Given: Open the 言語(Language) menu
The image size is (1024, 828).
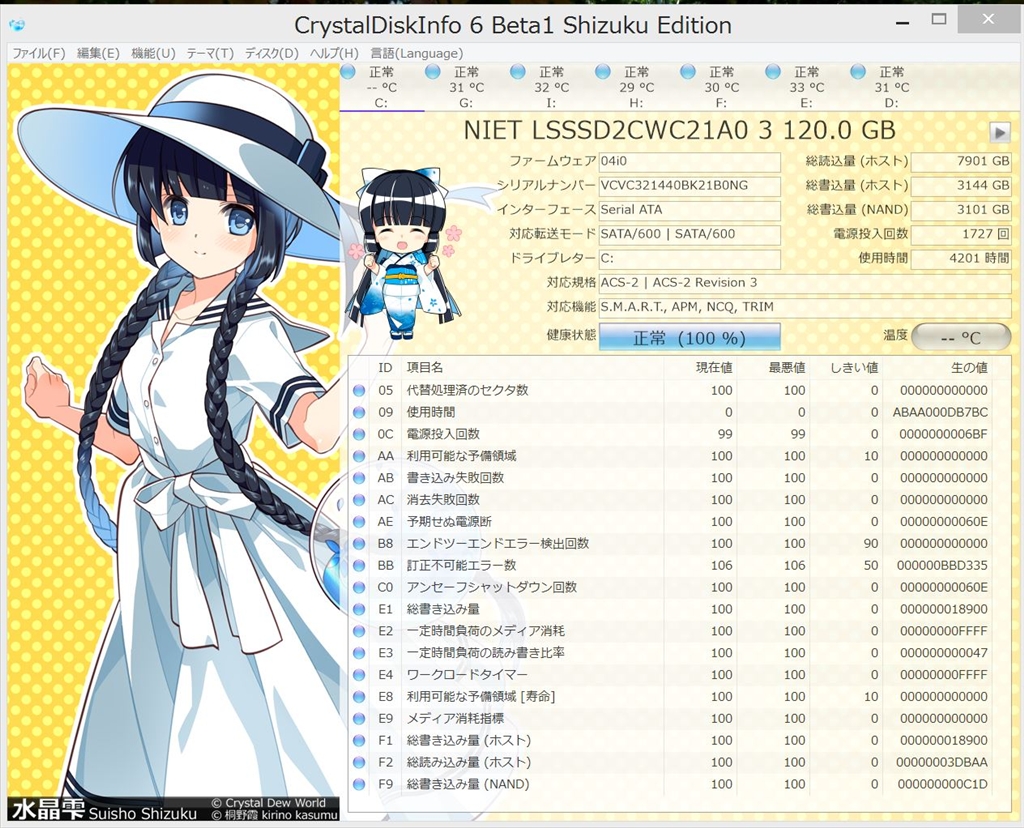Looking at the screenshot, I should point(417,54).
